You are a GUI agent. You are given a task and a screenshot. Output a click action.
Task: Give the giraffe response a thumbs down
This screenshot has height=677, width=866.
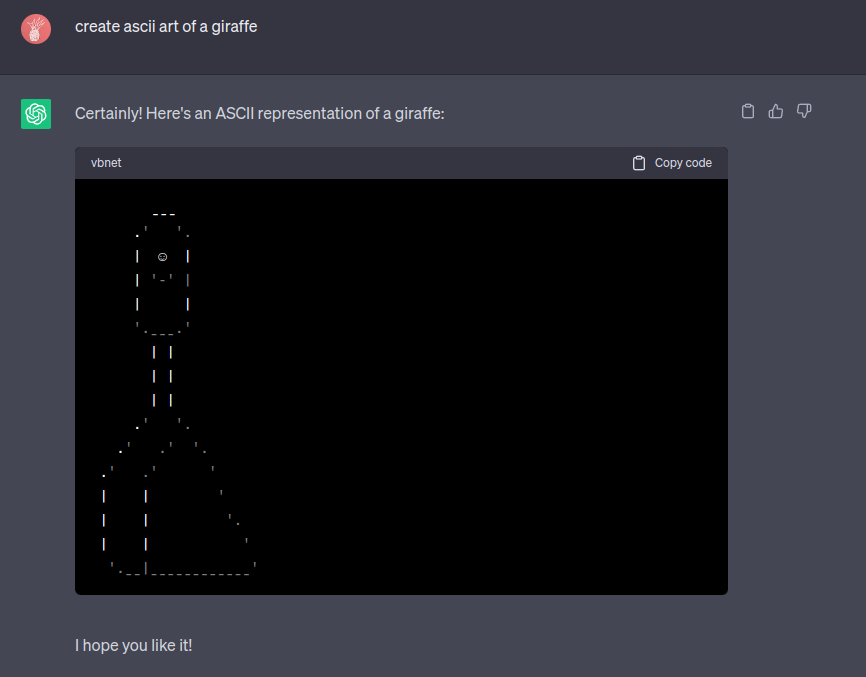(804, 111)
